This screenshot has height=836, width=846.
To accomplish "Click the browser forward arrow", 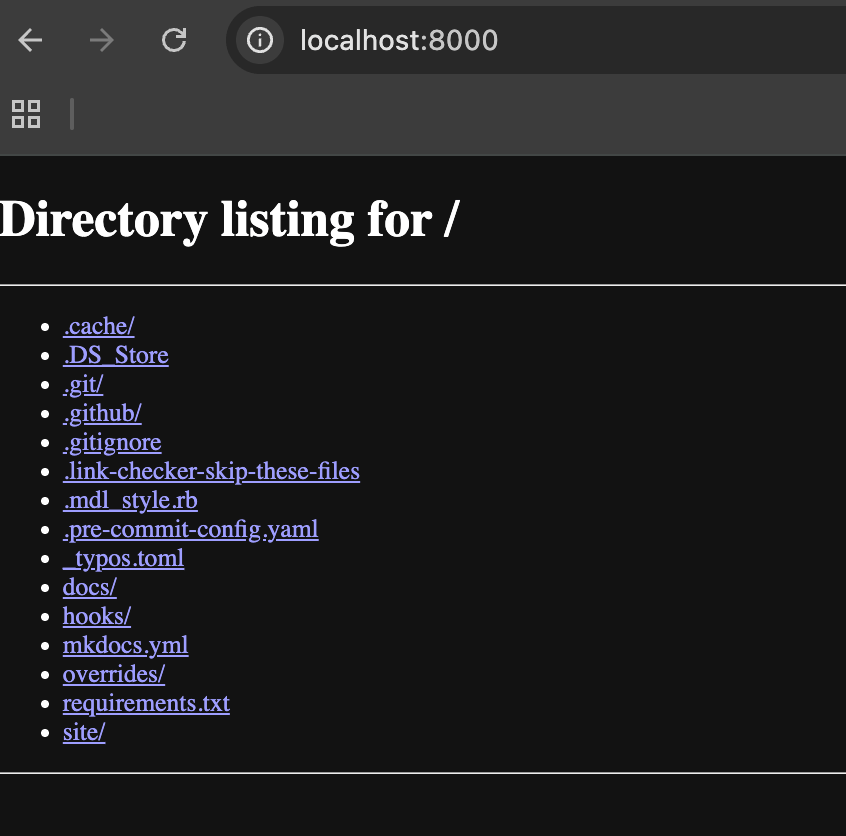I will tap(101, 40).
